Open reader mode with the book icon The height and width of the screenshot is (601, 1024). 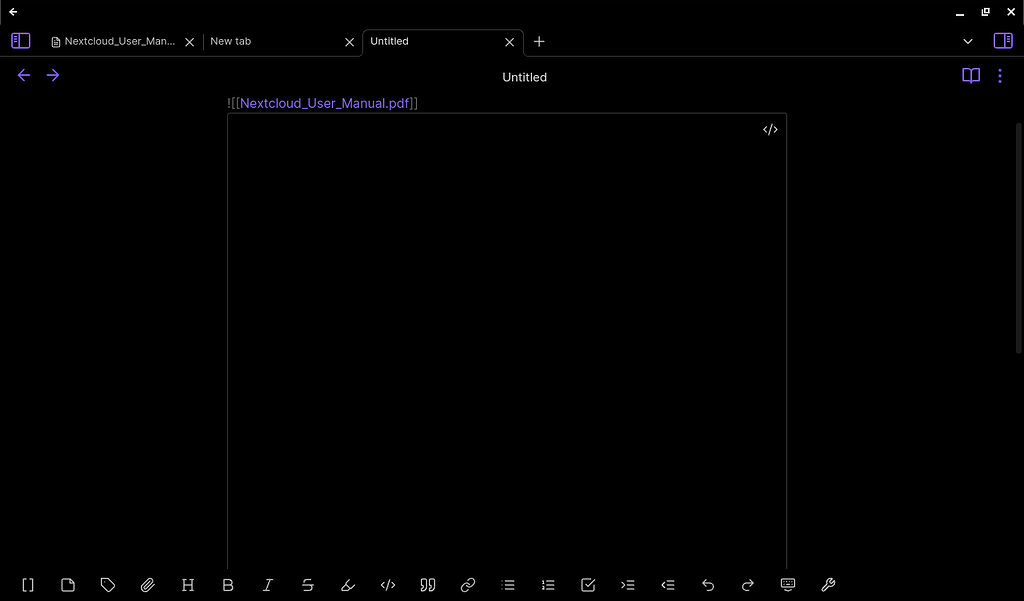coord(970,75)
